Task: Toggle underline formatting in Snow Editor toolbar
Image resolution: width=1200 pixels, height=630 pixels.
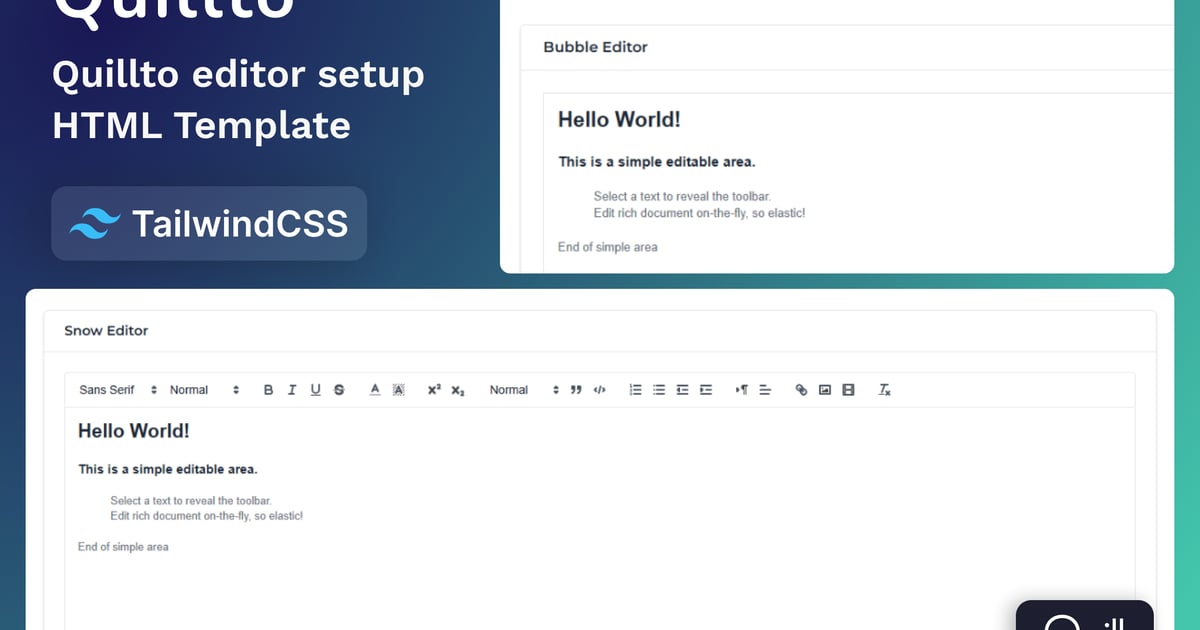Action: 315,390
